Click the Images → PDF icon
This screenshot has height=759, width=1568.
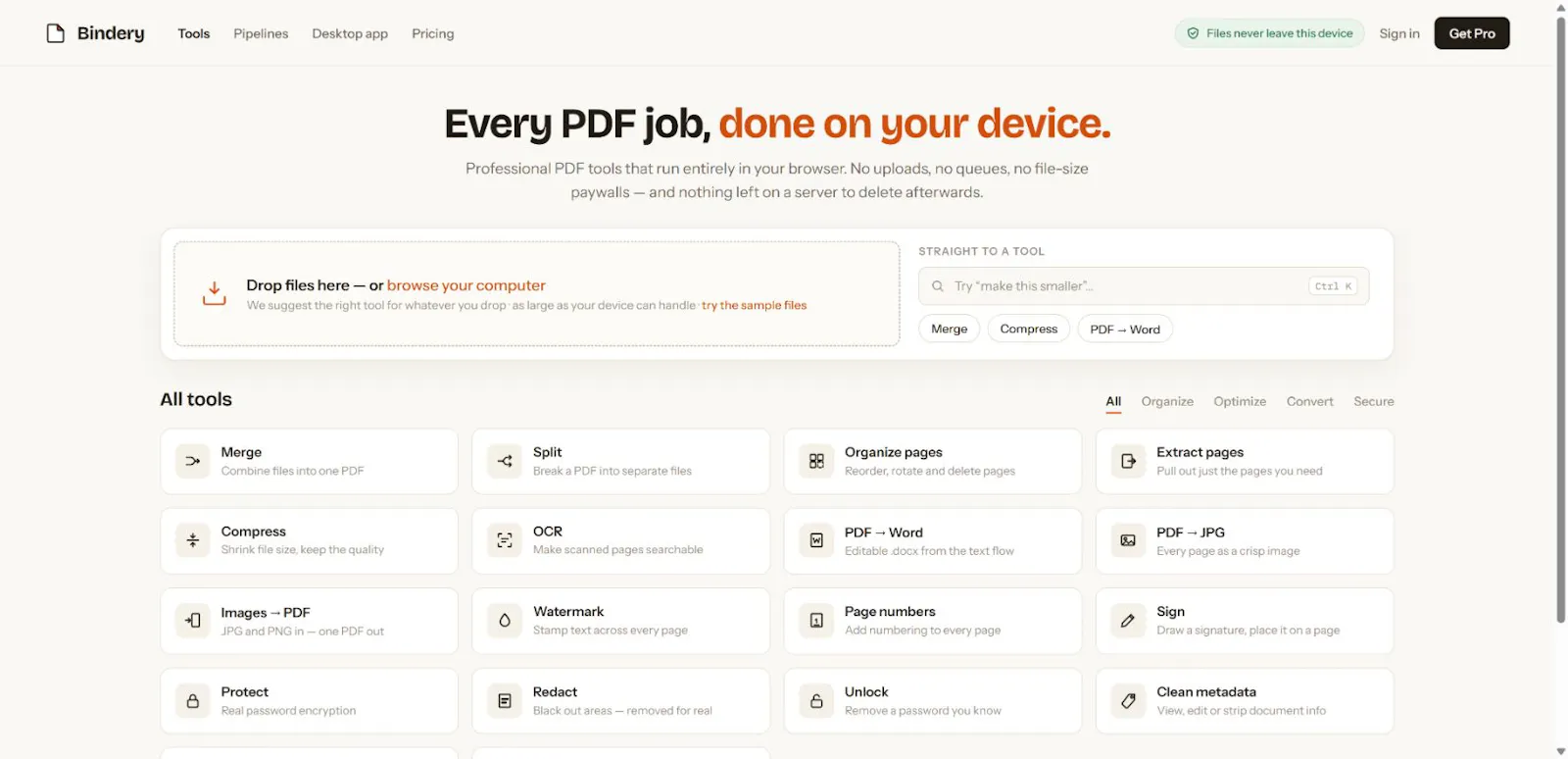click(193, 621)
